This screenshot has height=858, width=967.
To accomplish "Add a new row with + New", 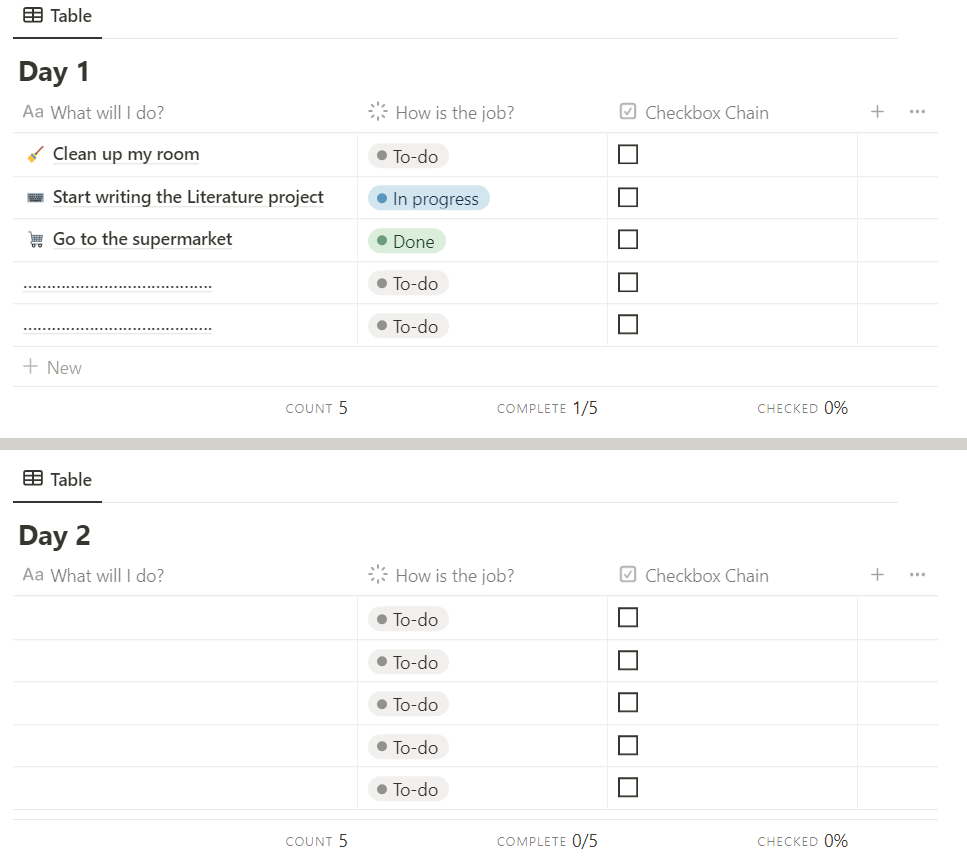I will click(x=53, y=368).
